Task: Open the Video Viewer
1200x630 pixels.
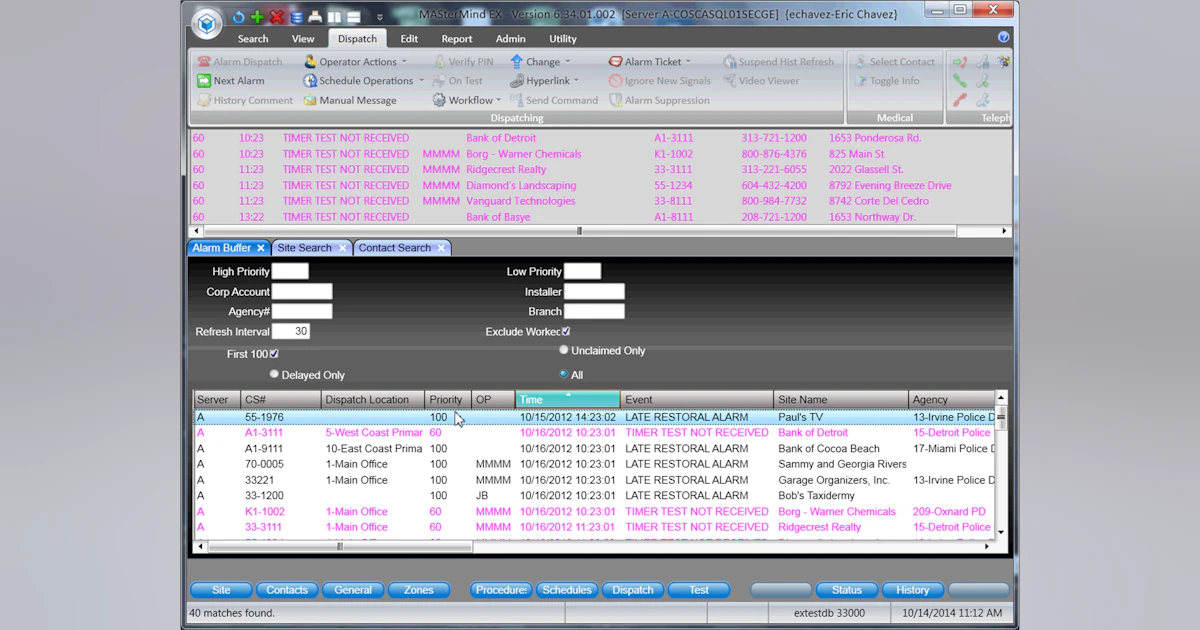Action: tap(766, 80)
